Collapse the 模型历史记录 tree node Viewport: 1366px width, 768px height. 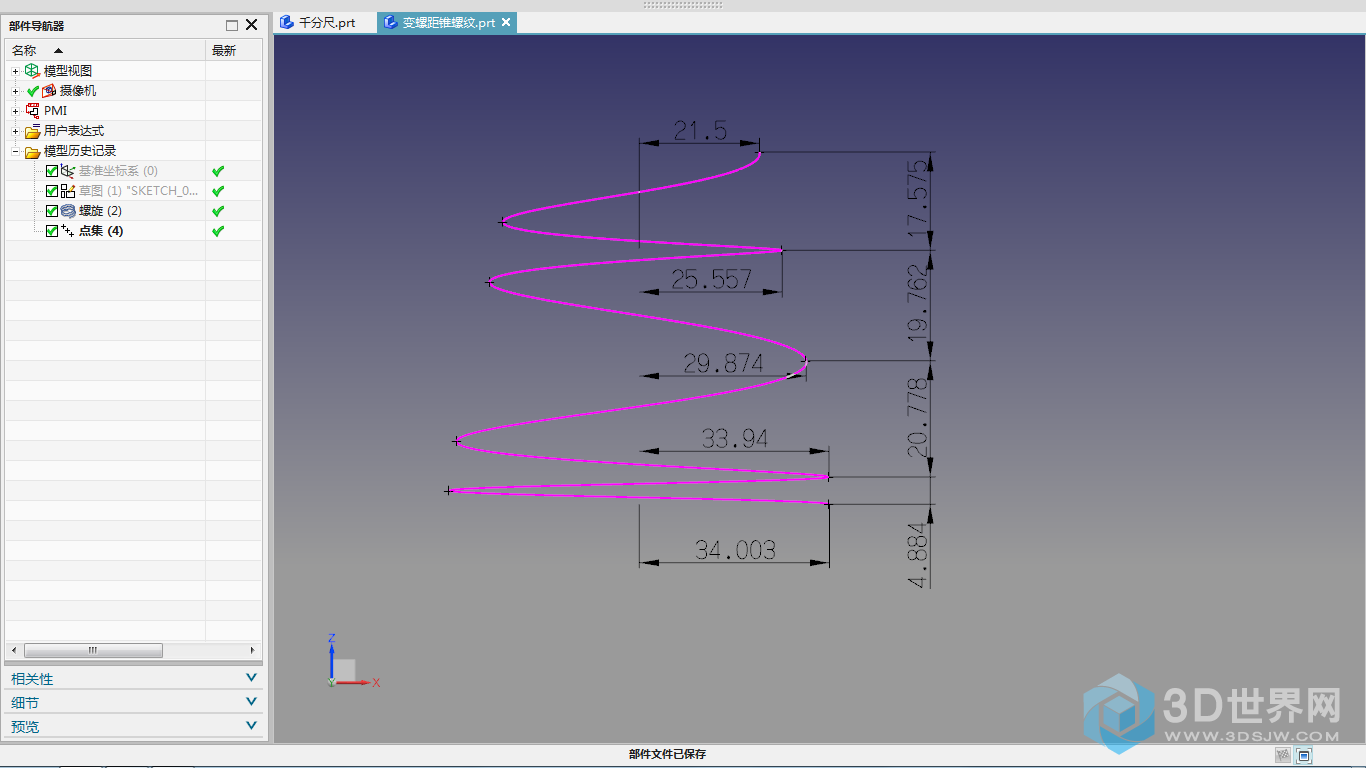click(x=16, y=151)
